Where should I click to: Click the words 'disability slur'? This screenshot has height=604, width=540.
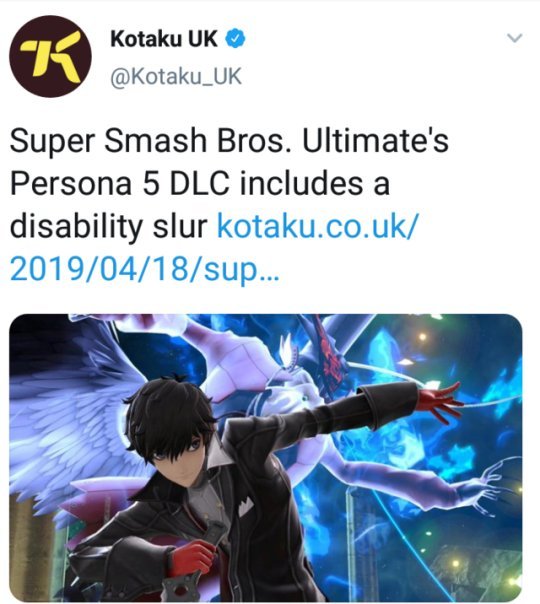click(x=109, y=226)
